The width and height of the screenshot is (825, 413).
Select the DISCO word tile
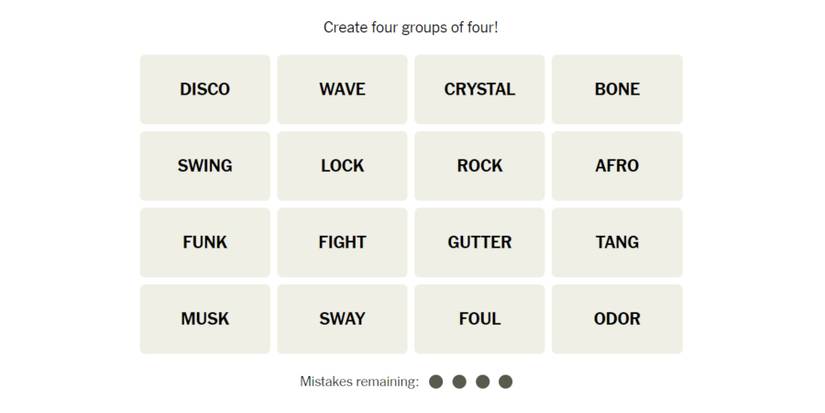[x=205, y=89]
